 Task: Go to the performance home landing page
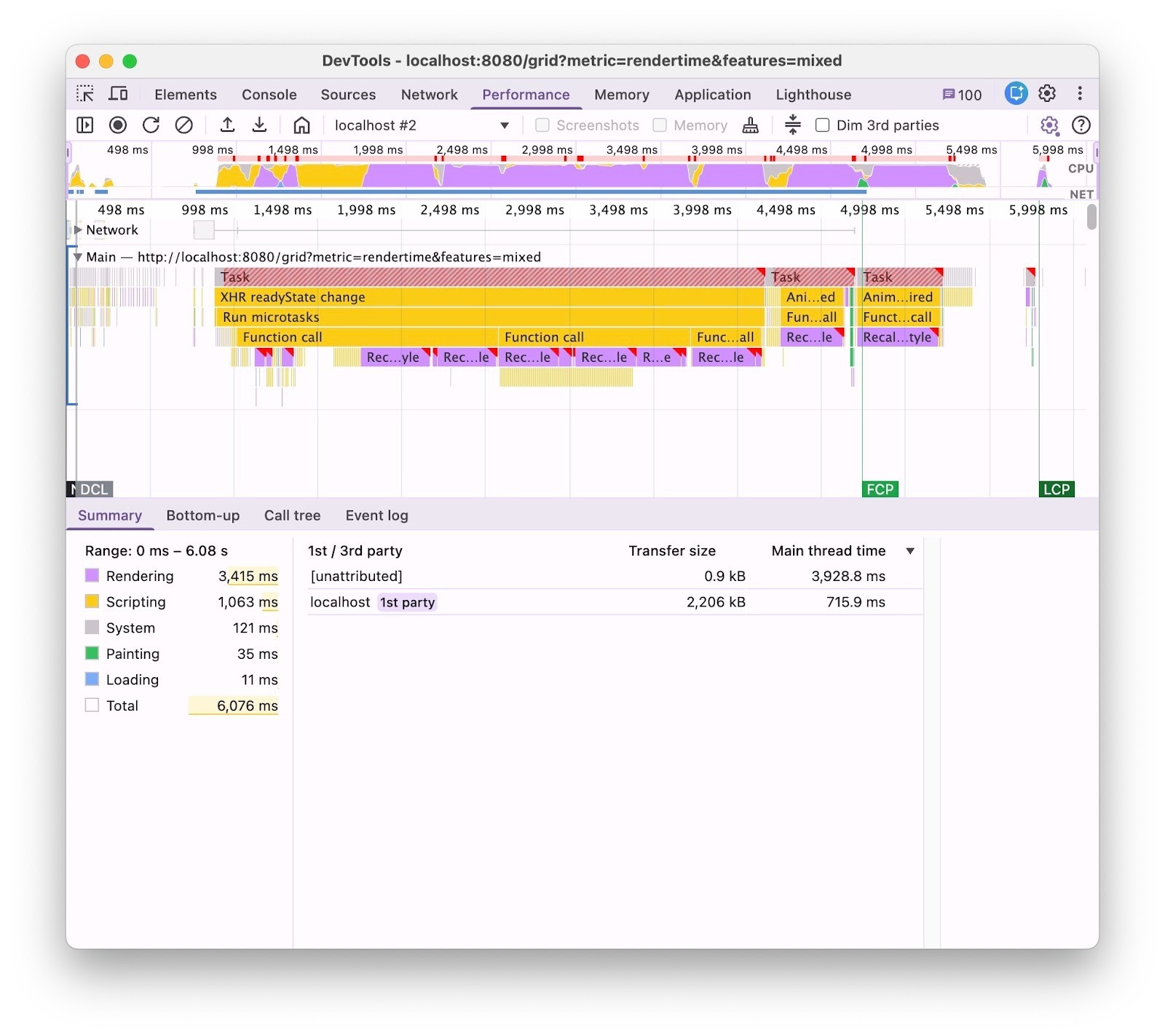pos(301,125)
